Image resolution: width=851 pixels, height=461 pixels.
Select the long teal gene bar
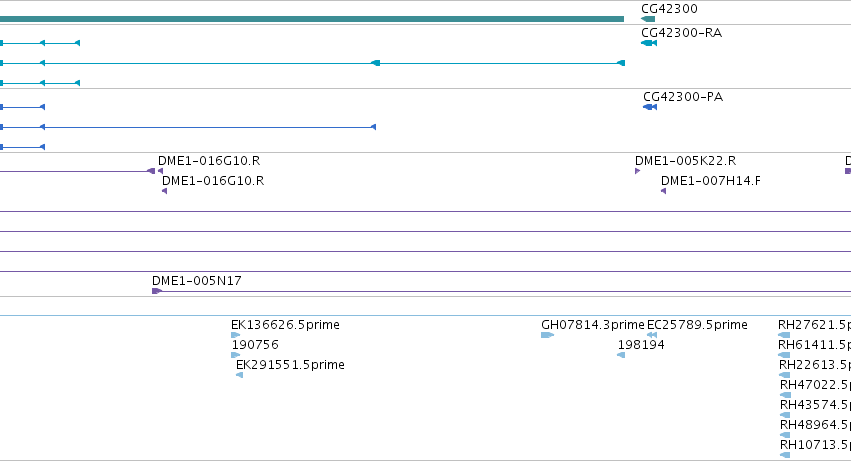[x=312, y=19]
